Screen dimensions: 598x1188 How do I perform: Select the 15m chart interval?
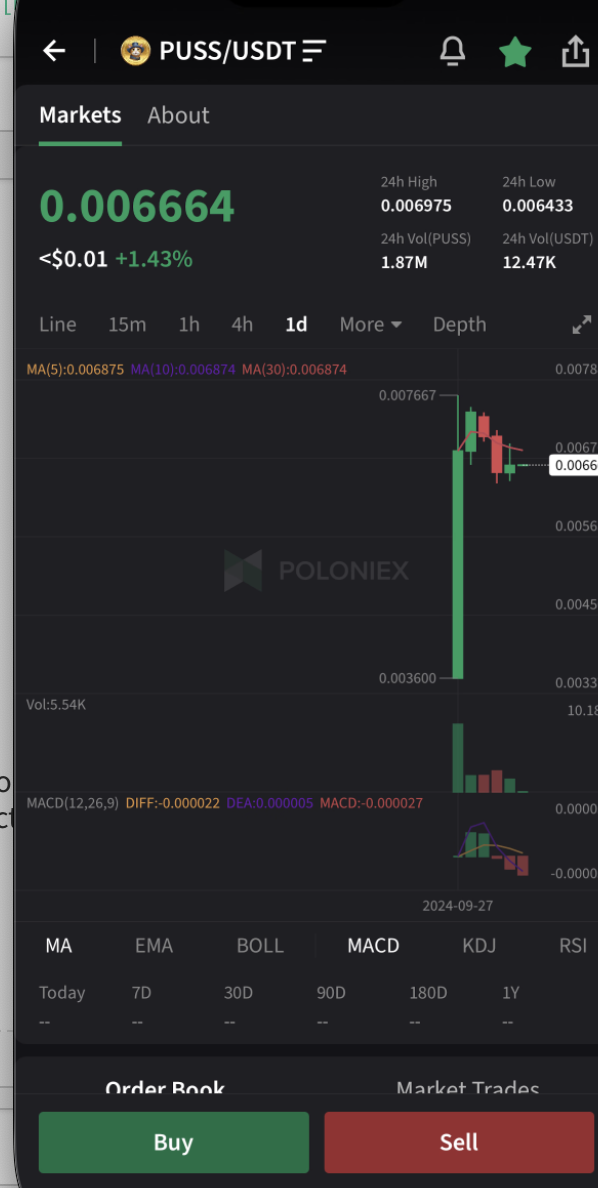coord(127,324)
